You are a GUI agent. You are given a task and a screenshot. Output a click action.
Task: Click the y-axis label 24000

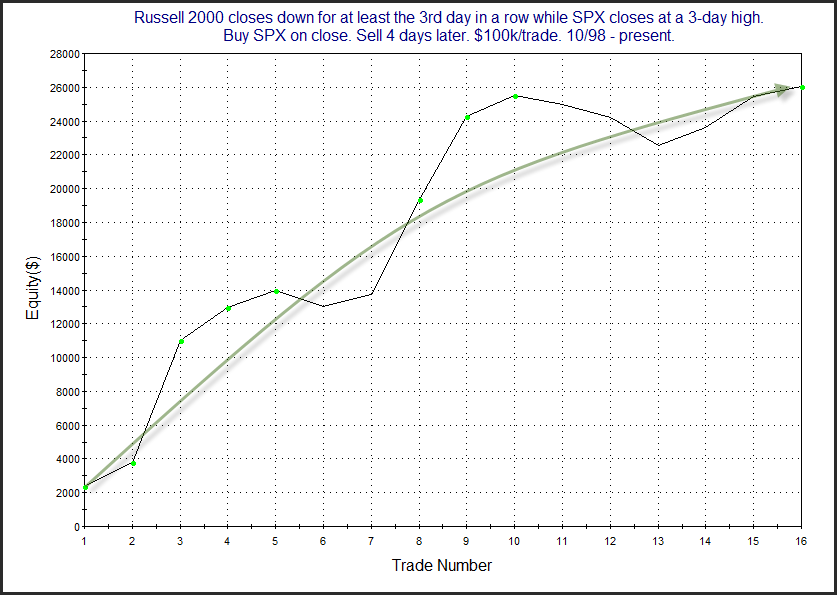coord(64,122)
